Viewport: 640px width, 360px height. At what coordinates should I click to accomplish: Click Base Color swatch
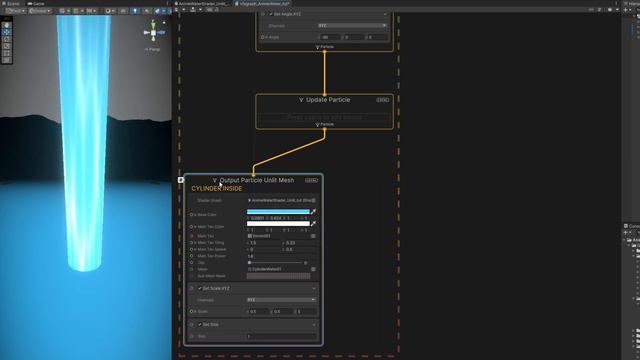pos(278,211)
